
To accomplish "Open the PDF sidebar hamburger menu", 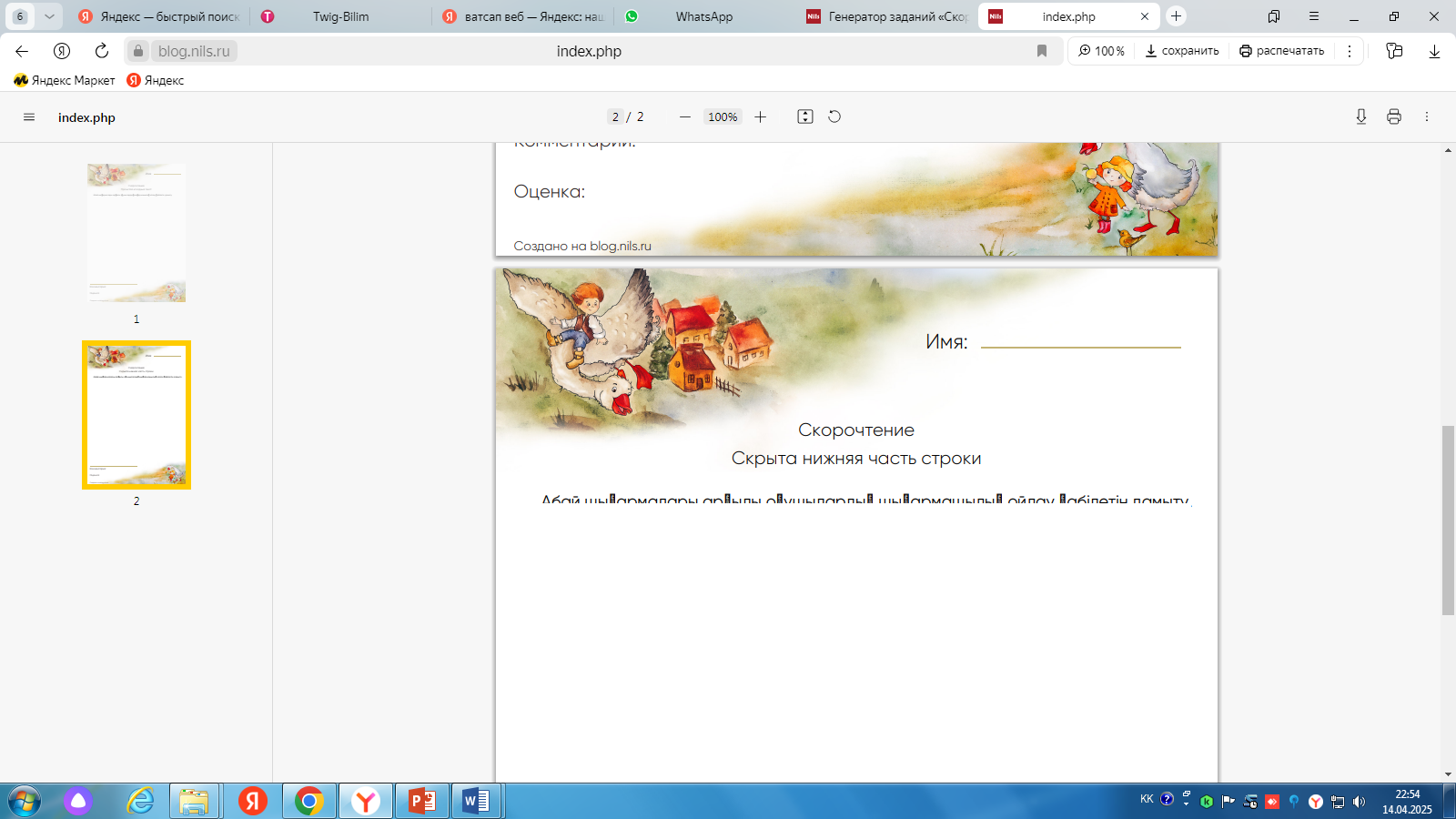I will (x=29, y=117).
